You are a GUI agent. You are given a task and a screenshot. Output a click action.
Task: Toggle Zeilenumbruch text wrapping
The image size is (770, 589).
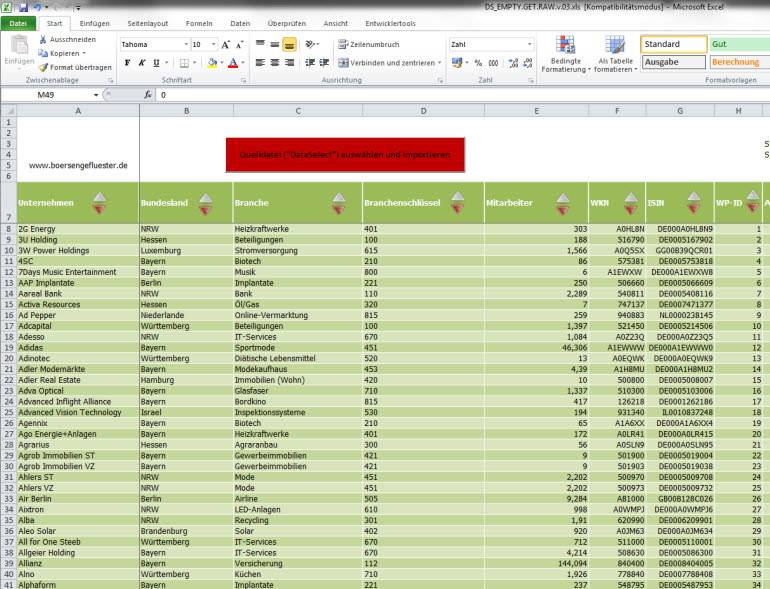click(368, 45)
